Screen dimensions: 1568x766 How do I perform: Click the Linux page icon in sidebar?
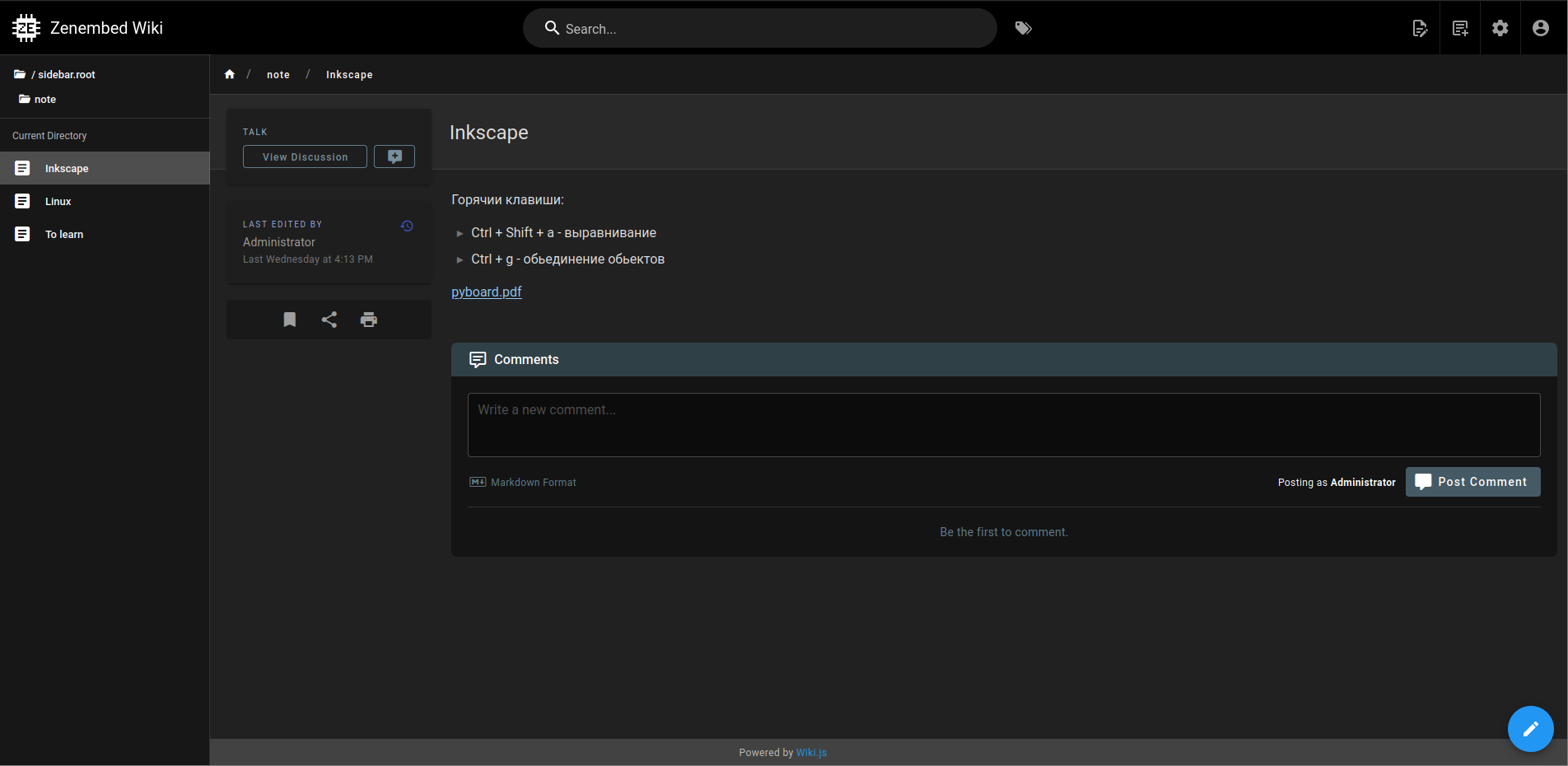pyautogui.click(x=22, y=201)
